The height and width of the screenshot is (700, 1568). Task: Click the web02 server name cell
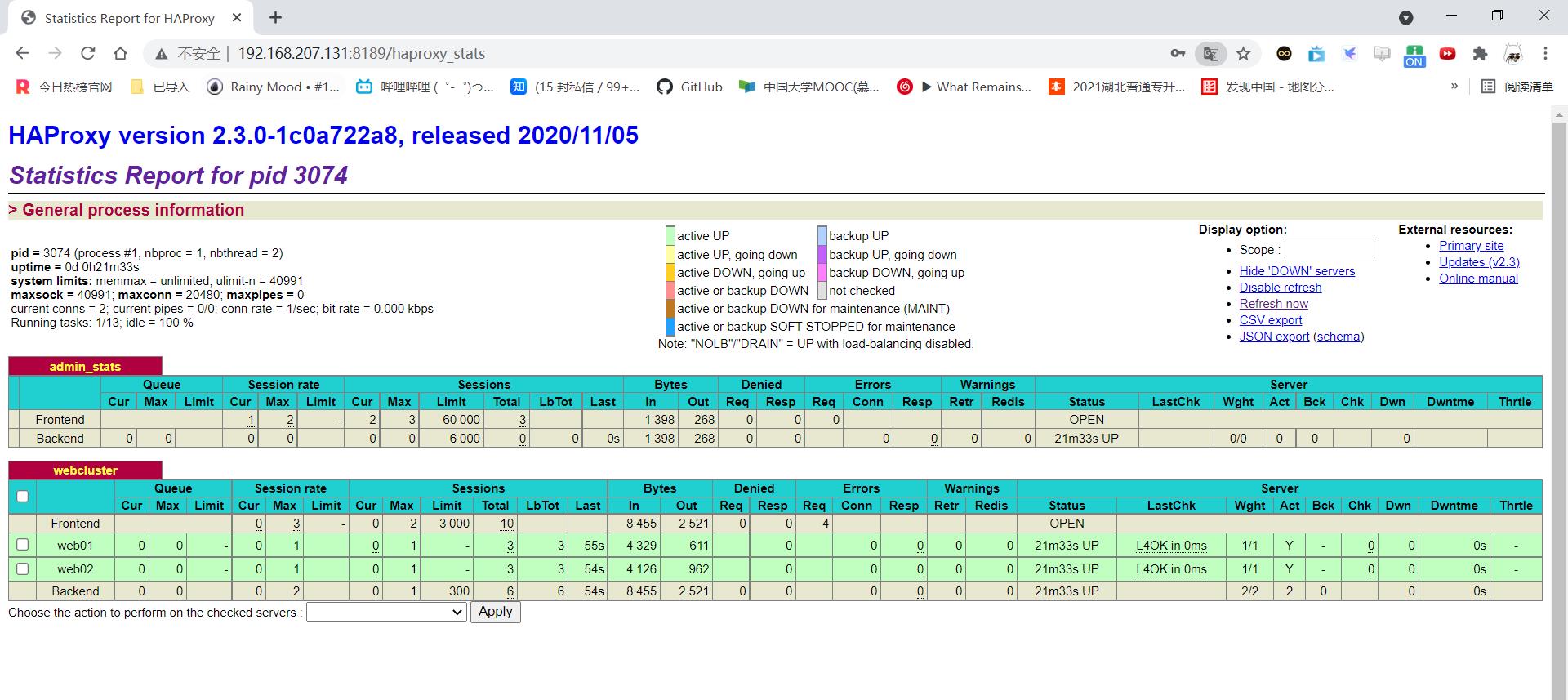(x=75, y=569)
